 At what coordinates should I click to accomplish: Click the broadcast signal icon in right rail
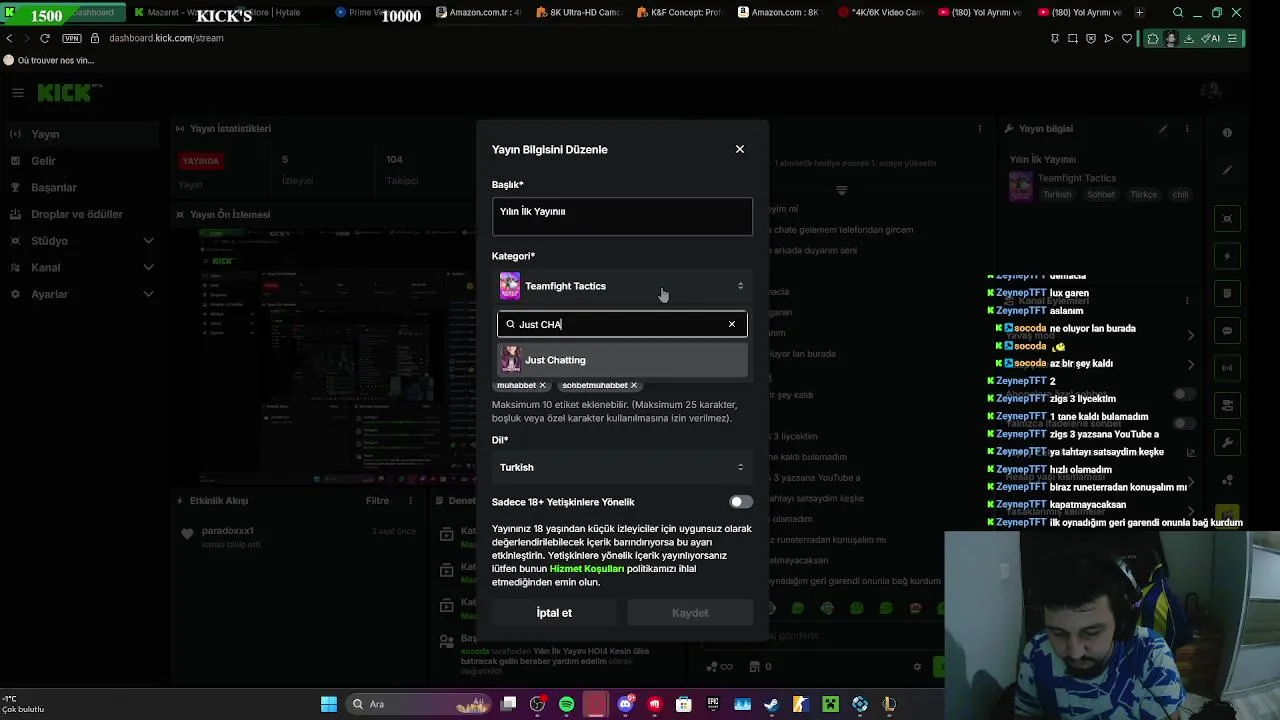tap(1227, 368)
